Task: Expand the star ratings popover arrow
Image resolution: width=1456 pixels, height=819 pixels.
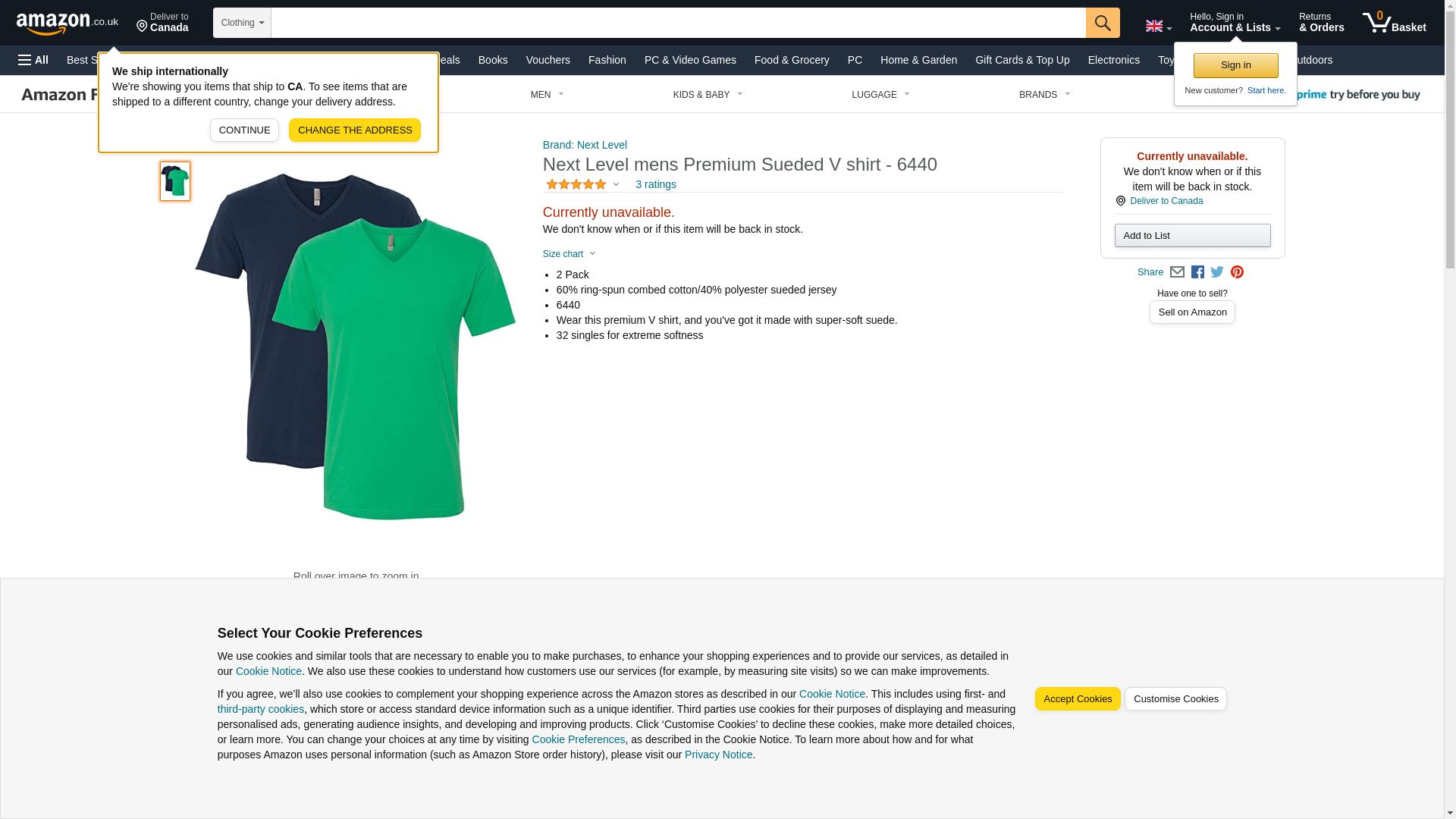Action: click(x=616, y=184)
